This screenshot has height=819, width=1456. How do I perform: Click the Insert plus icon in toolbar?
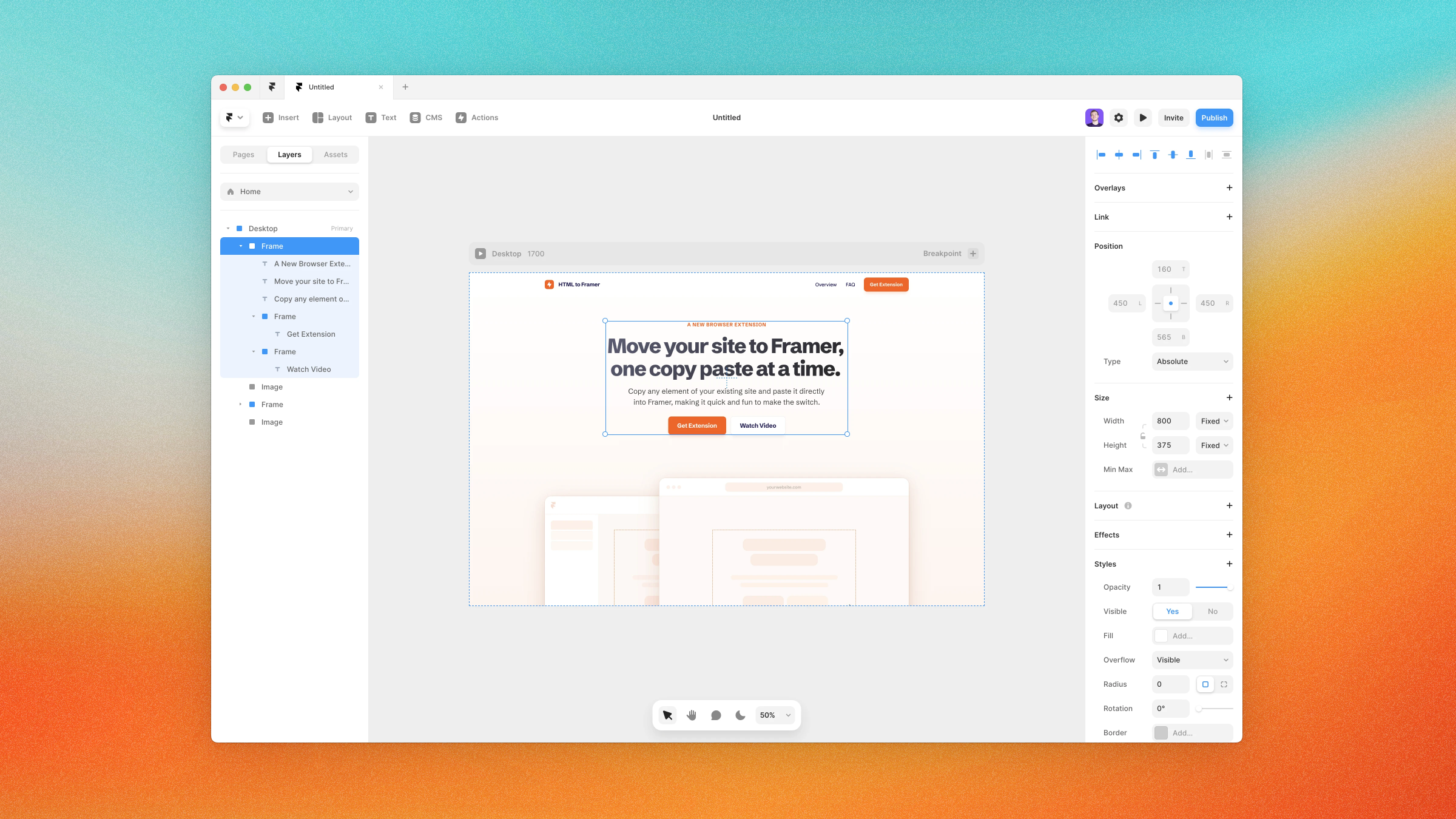268,118
